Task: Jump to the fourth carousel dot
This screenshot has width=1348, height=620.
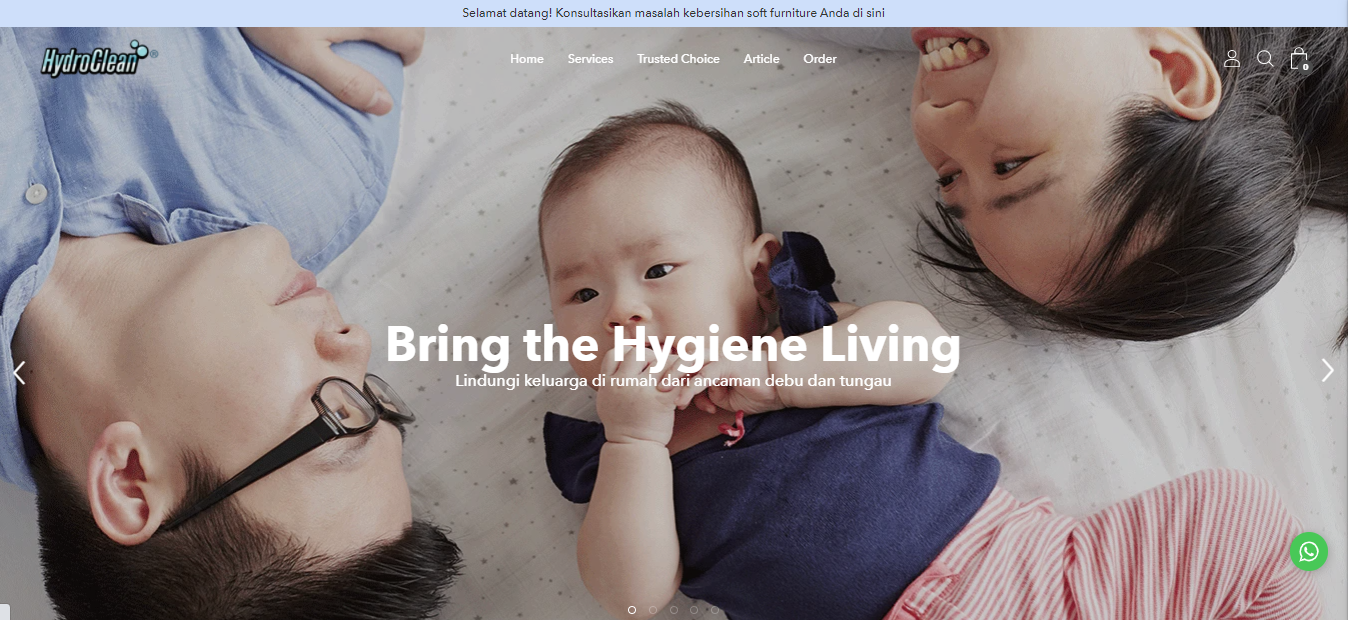Action: [x=694, y=609]
